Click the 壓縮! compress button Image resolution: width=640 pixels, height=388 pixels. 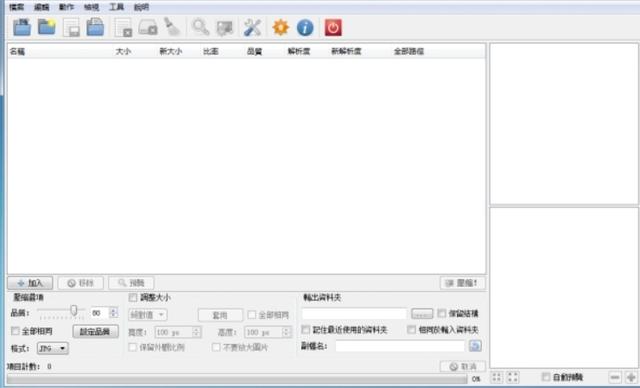click(x=463, y=283)
